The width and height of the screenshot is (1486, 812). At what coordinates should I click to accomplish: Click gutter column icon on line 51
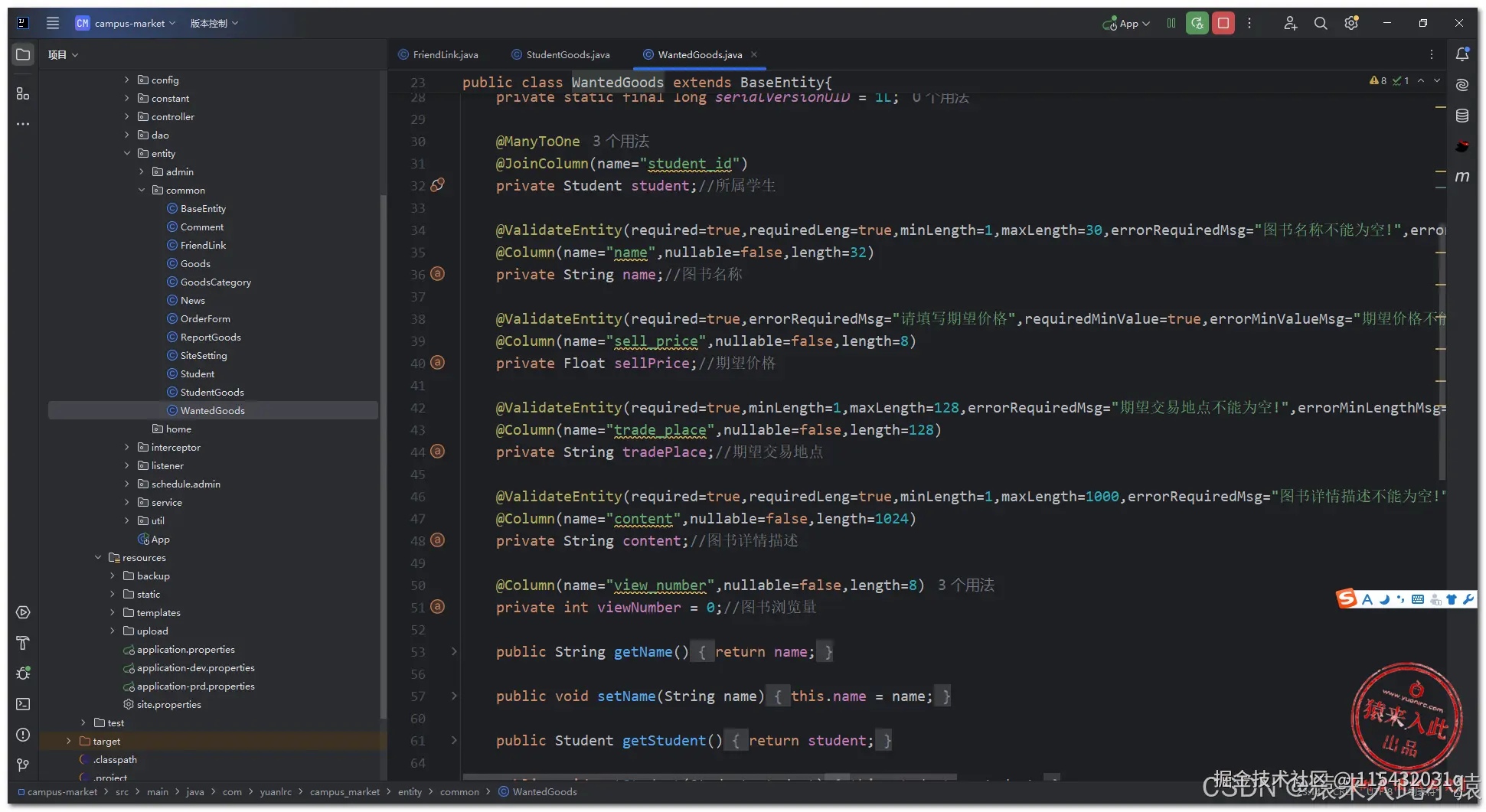tap(437, 607)
